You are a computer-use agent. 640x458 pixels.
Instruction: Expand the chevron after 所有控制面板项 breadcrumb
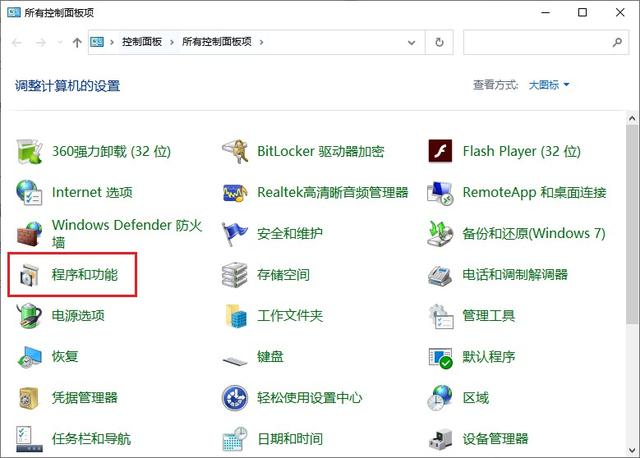pos(261,42)
